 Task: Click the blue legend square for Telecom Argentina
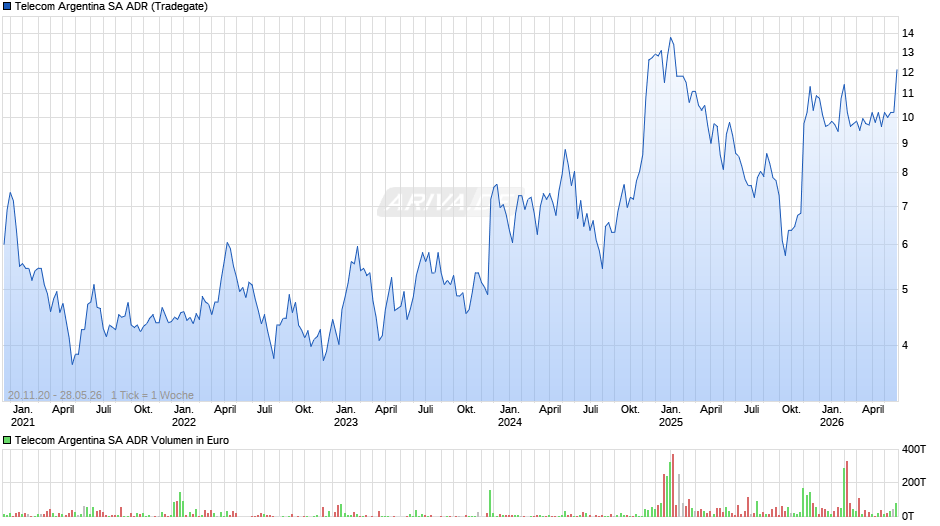coord(7,7)
